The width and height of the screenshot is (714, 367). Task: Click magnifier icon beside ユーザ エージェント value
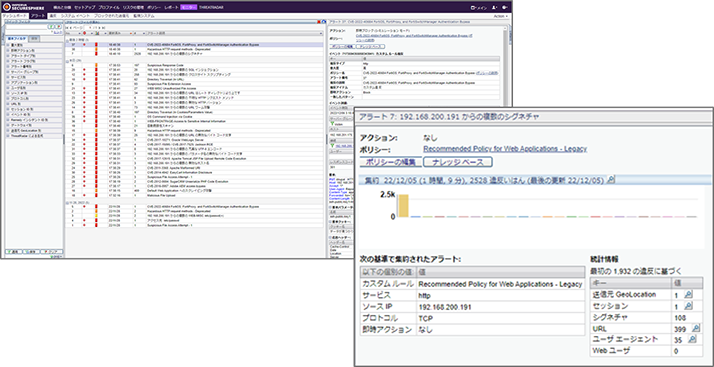(692, 339)
